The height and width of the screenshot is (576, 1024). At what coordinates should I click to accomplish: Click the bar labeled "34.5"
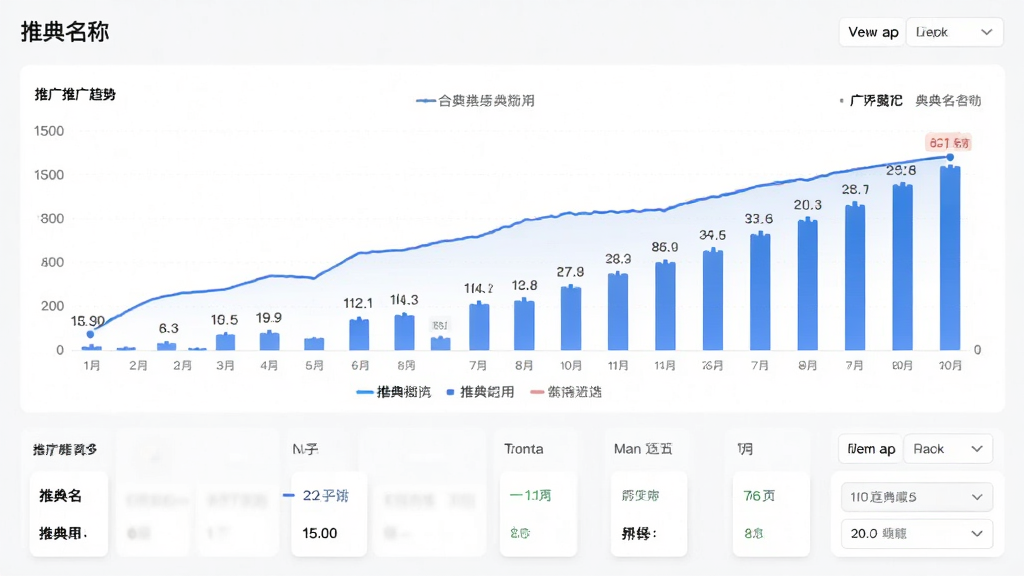712,300
